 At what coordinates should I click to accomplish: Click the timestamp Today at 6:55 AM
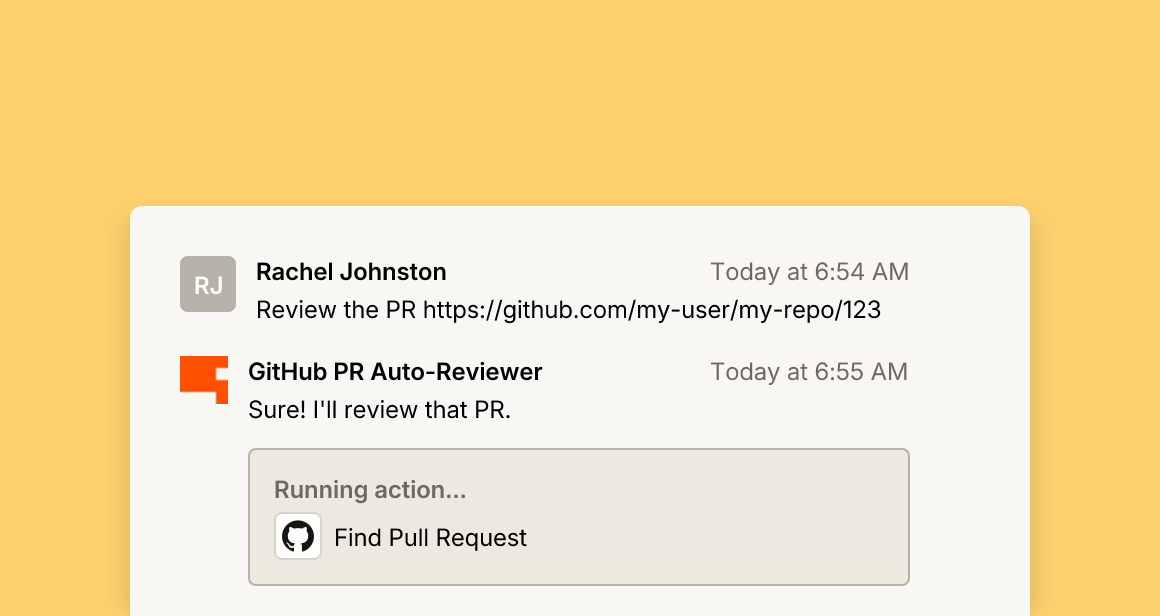click(x=809, y=371)
